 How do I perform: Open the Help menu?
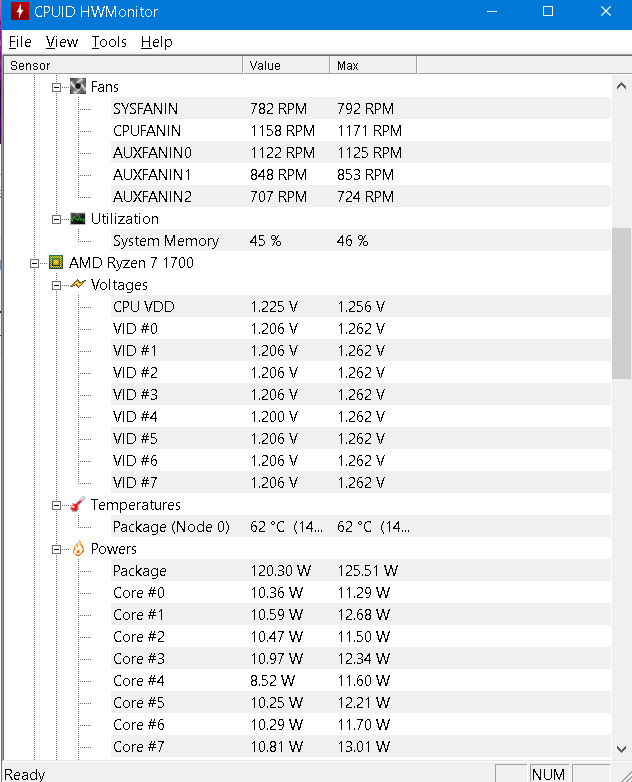[x=157, y=42]
